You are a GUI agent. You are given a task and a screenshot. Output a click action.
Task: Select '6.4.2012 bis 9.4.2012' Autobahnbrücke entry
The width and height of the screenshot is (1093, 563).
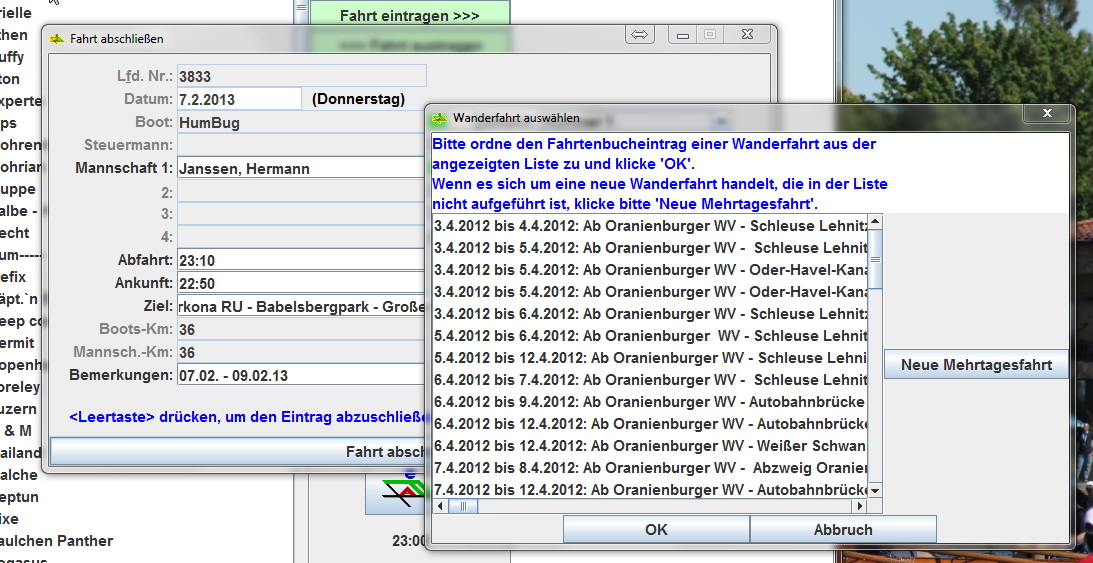pyautogui.click(x=650, y=401)
